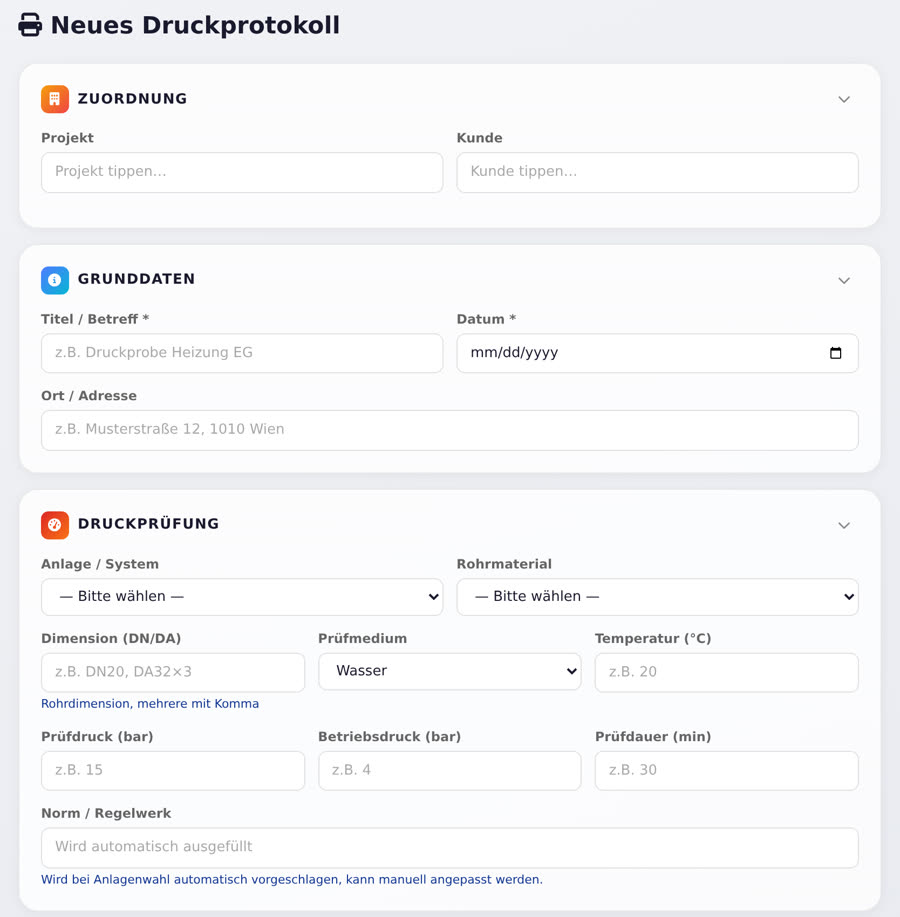Click the 'Neues Druckprotokoll' page title

[195, 26]
